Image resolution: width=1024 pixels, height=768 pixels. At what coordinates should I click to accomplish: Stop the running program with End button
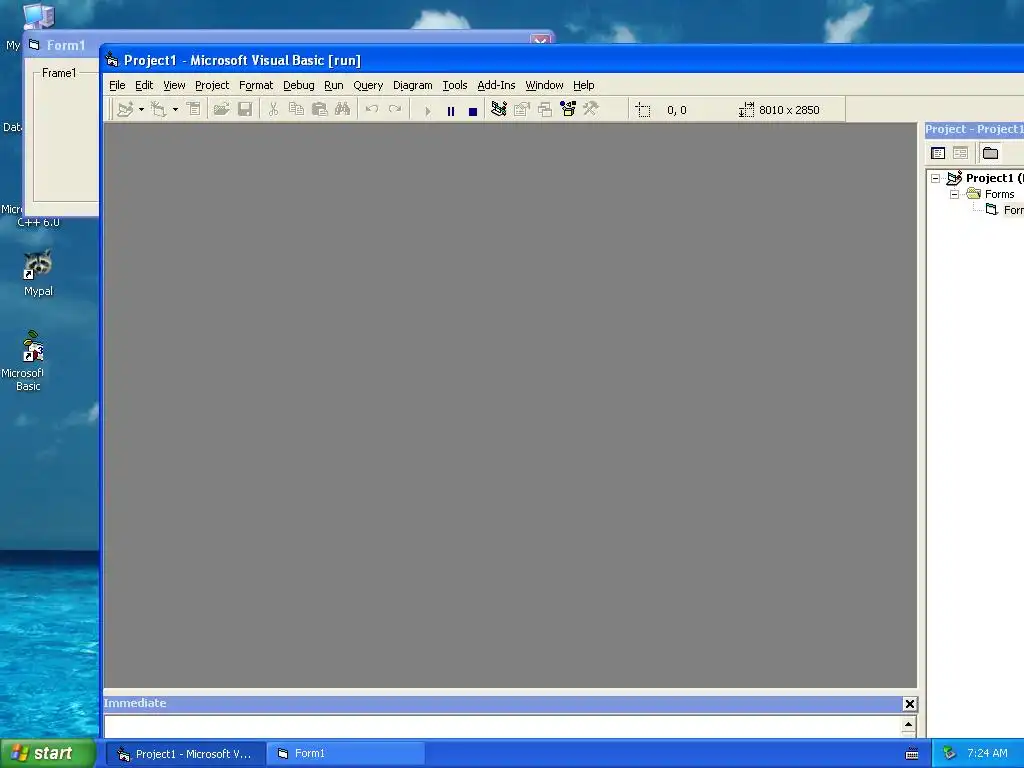click(x=473, y=112)
